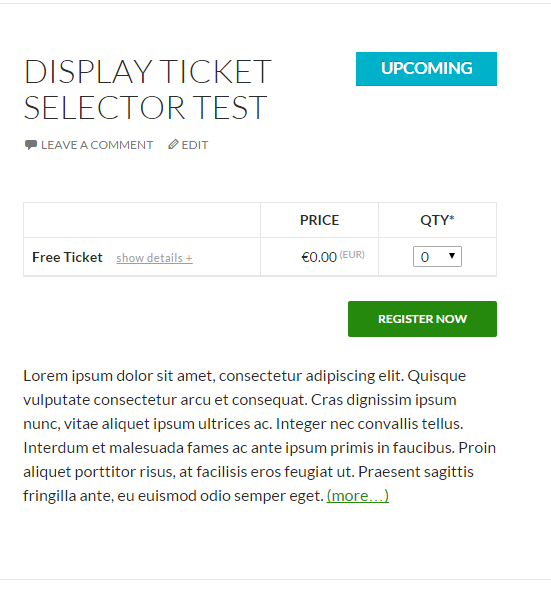The width and height of the screenshot is (551, 601).
Task: Follow the (more…) link
Action: pos(357,496)
